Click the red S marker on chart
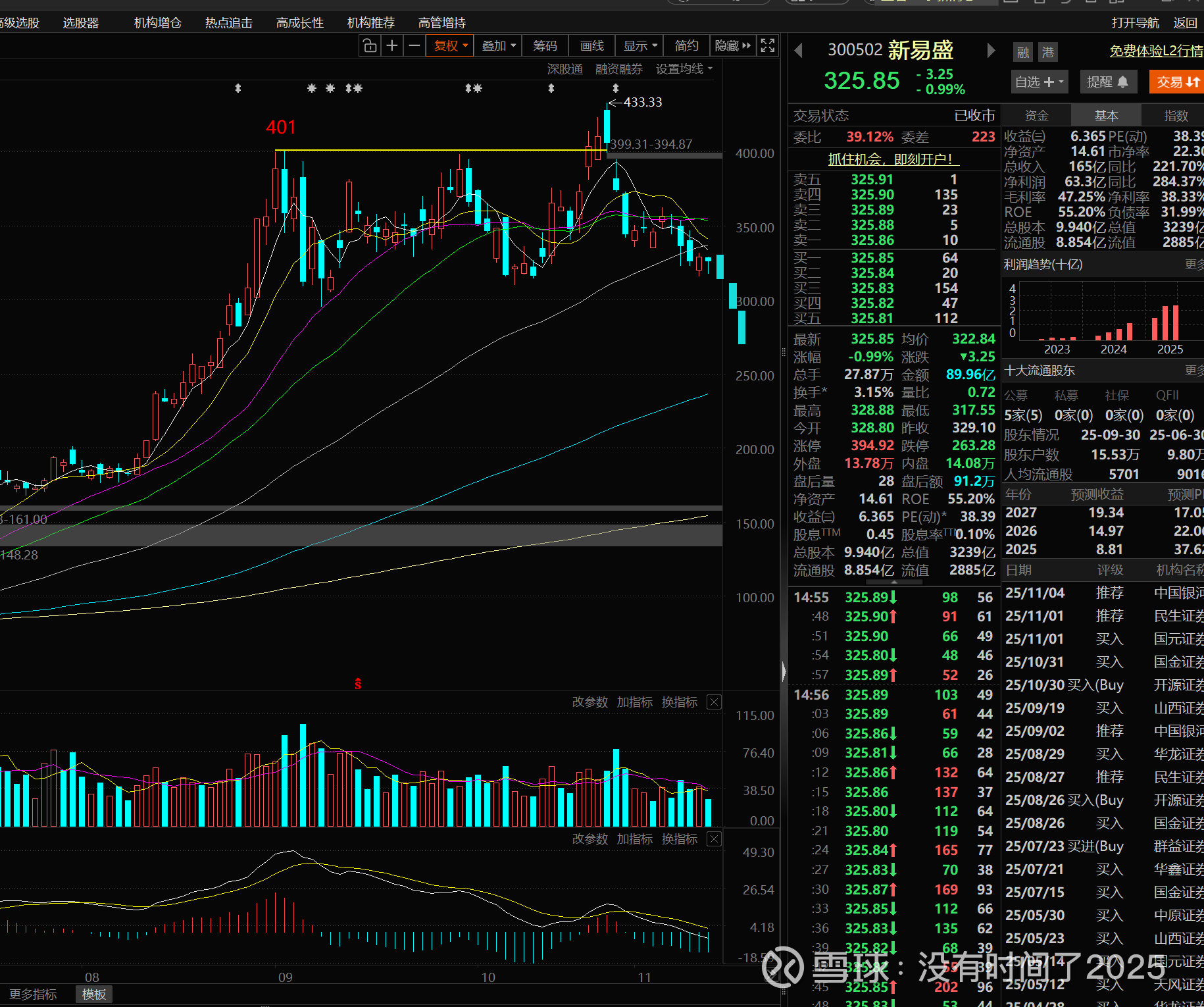1204x1007 pixels. coord(358,684)
